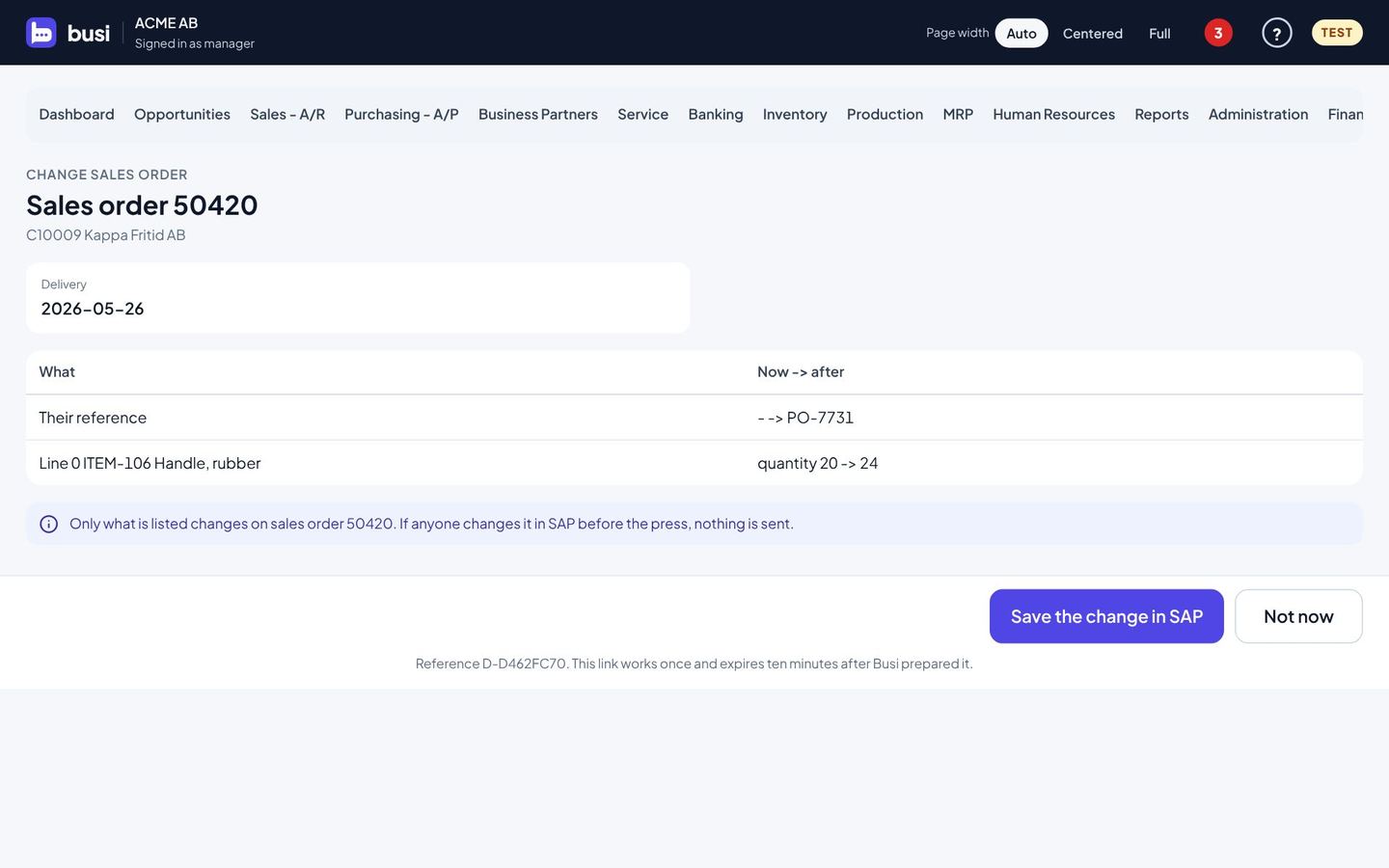
Task: Click the Reference D-D462FC70 footer note
Action: 694,664
